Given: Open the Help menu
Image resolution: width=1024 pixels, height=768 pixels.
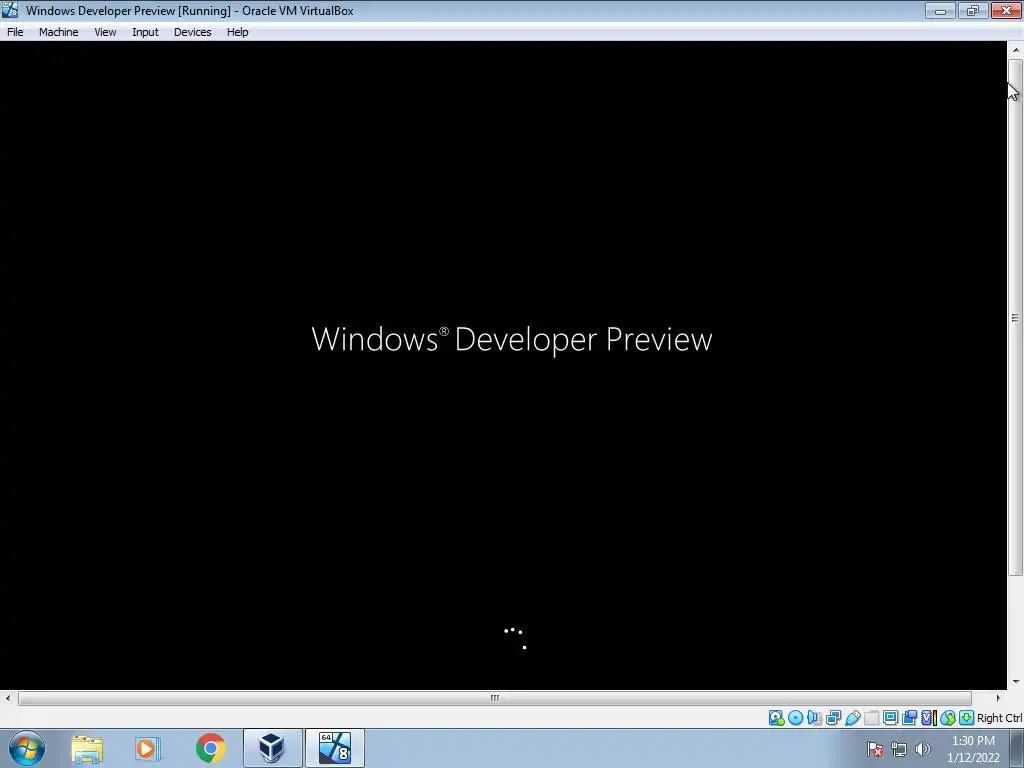Looking at the screenshot, I should 237,32.
